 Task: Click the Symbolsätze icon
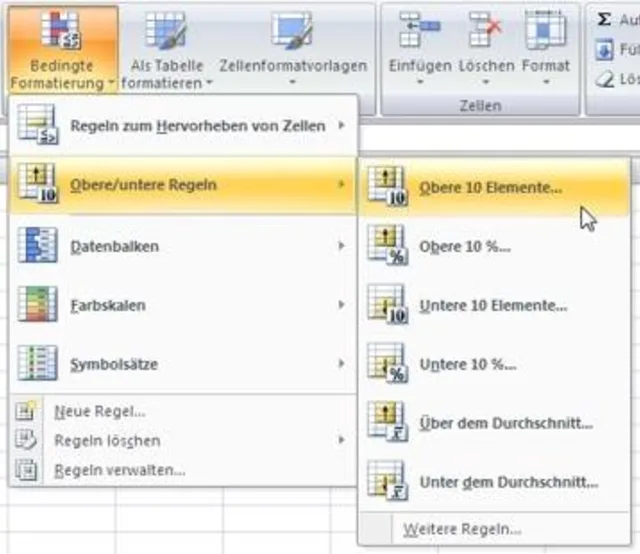tap(38, 363)
